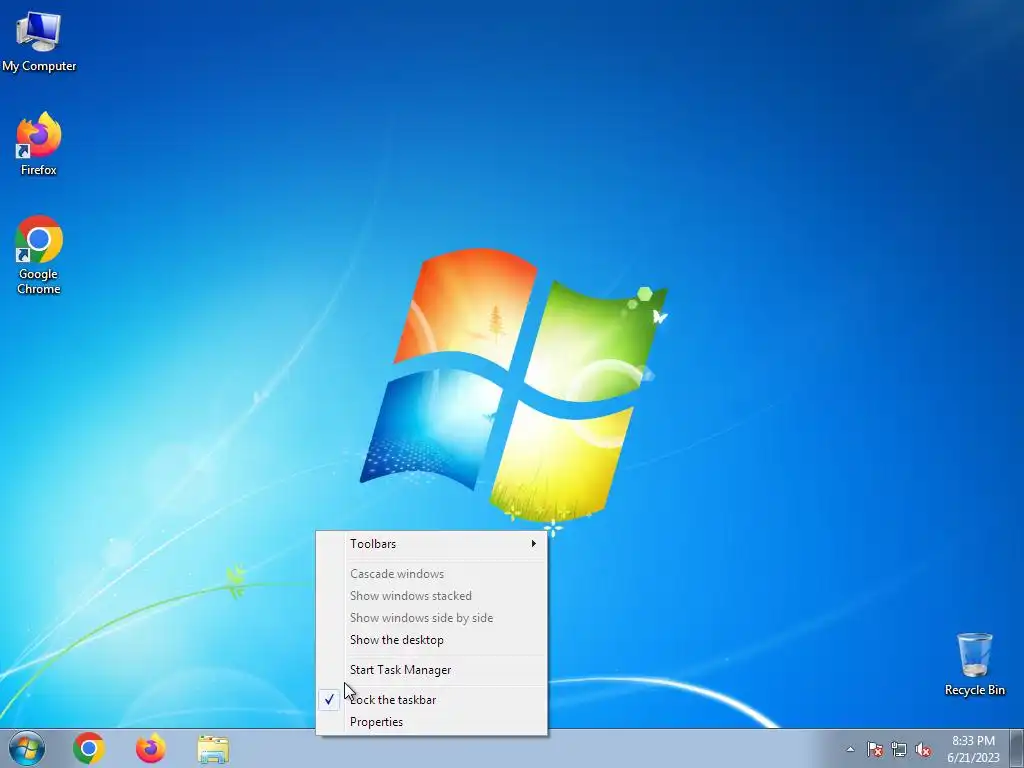
Task: Click grayed Cascade windows entry
Action: (x=432, y=573)
